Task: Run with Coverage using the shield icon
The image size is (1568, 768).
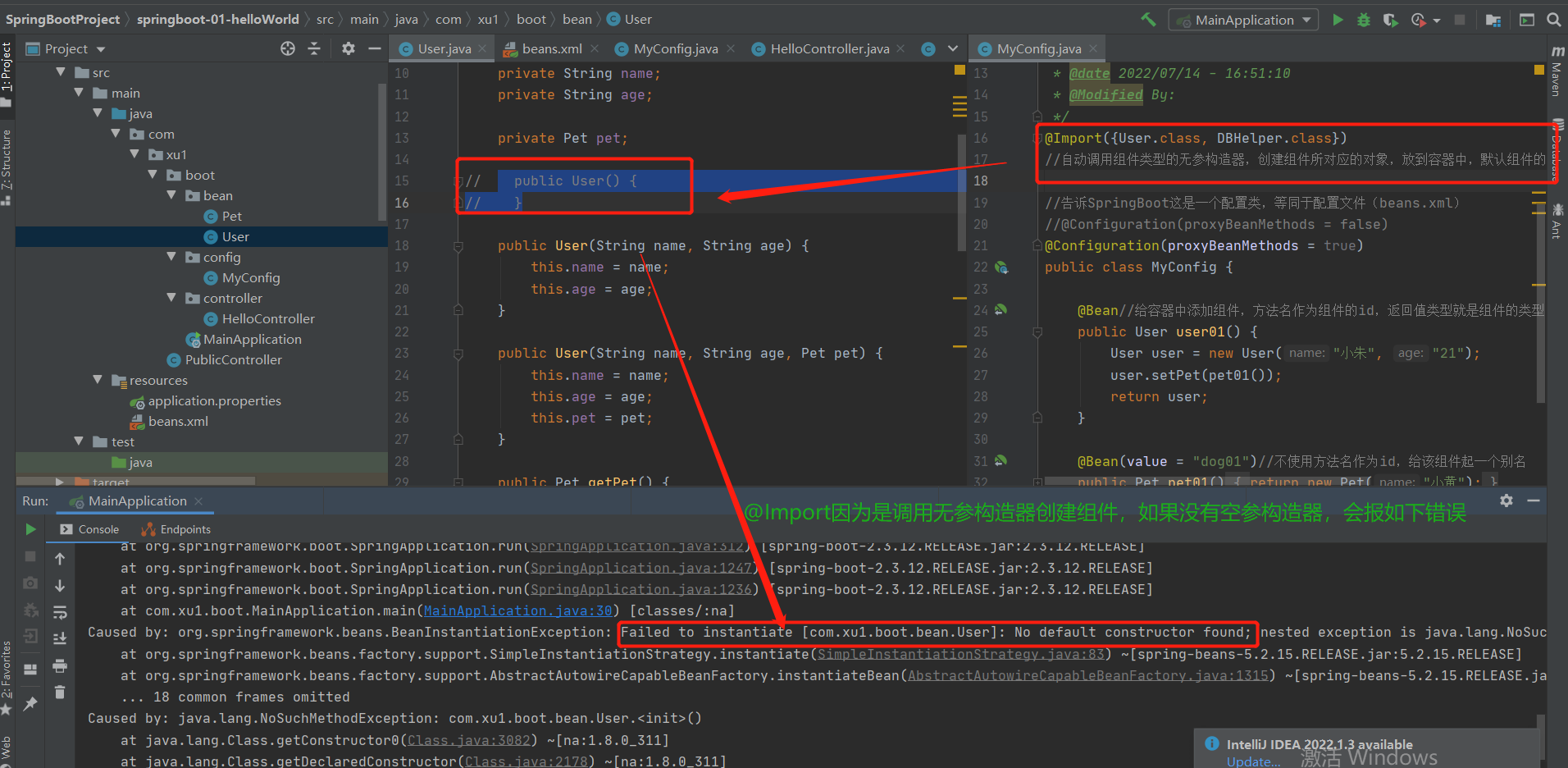Action: click(1390, 20)
